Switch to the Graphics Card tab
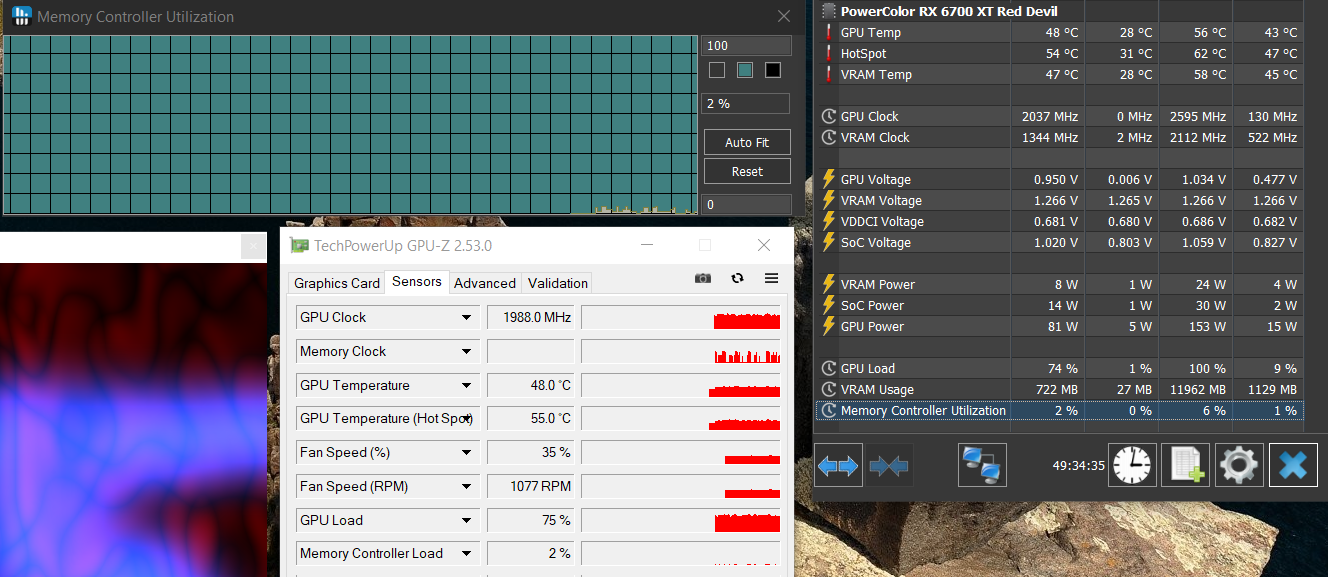Screen dimensions: 1328x577 [337, 283]
